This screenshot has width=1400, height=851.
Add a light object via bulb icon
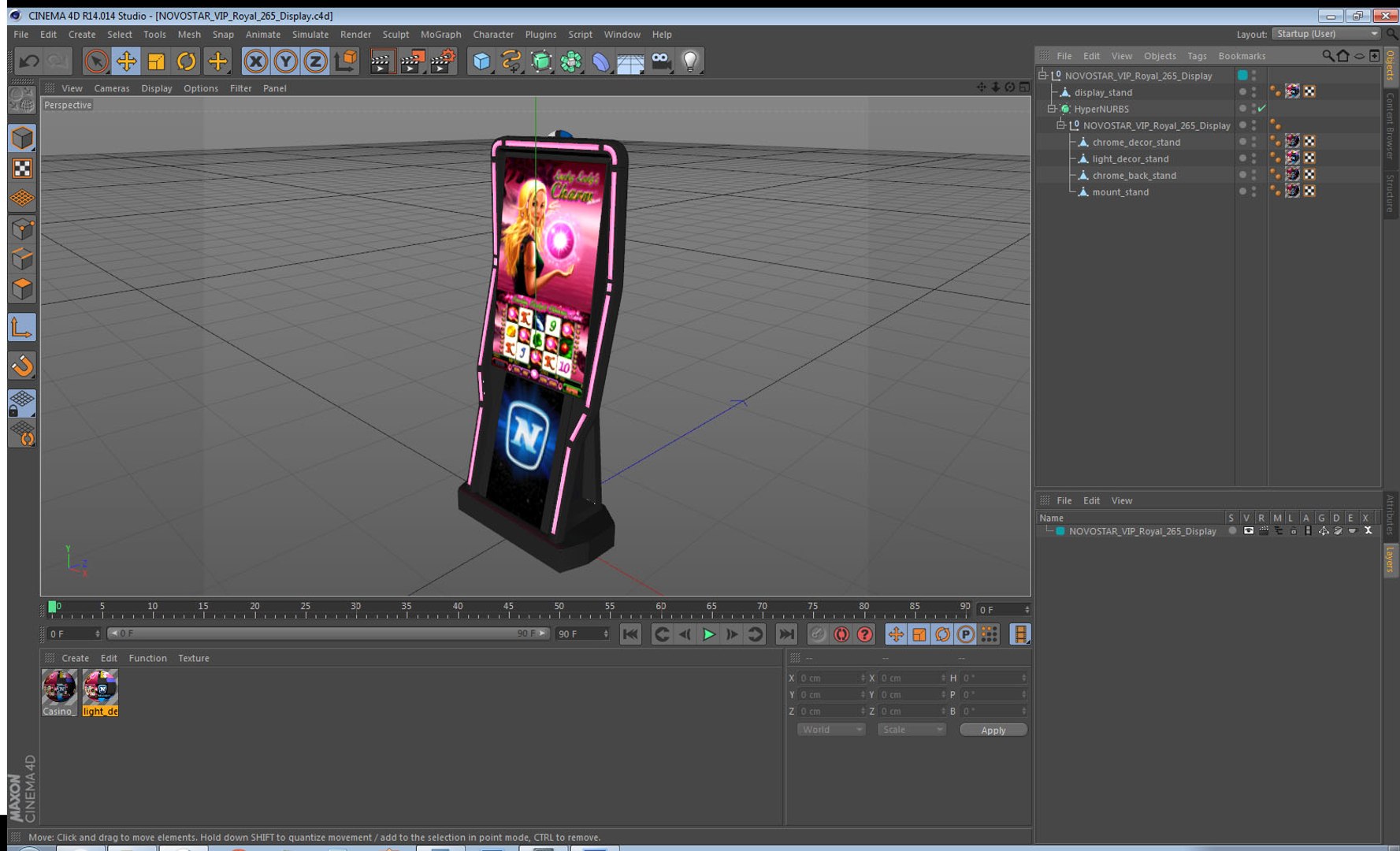click(690, 61)
